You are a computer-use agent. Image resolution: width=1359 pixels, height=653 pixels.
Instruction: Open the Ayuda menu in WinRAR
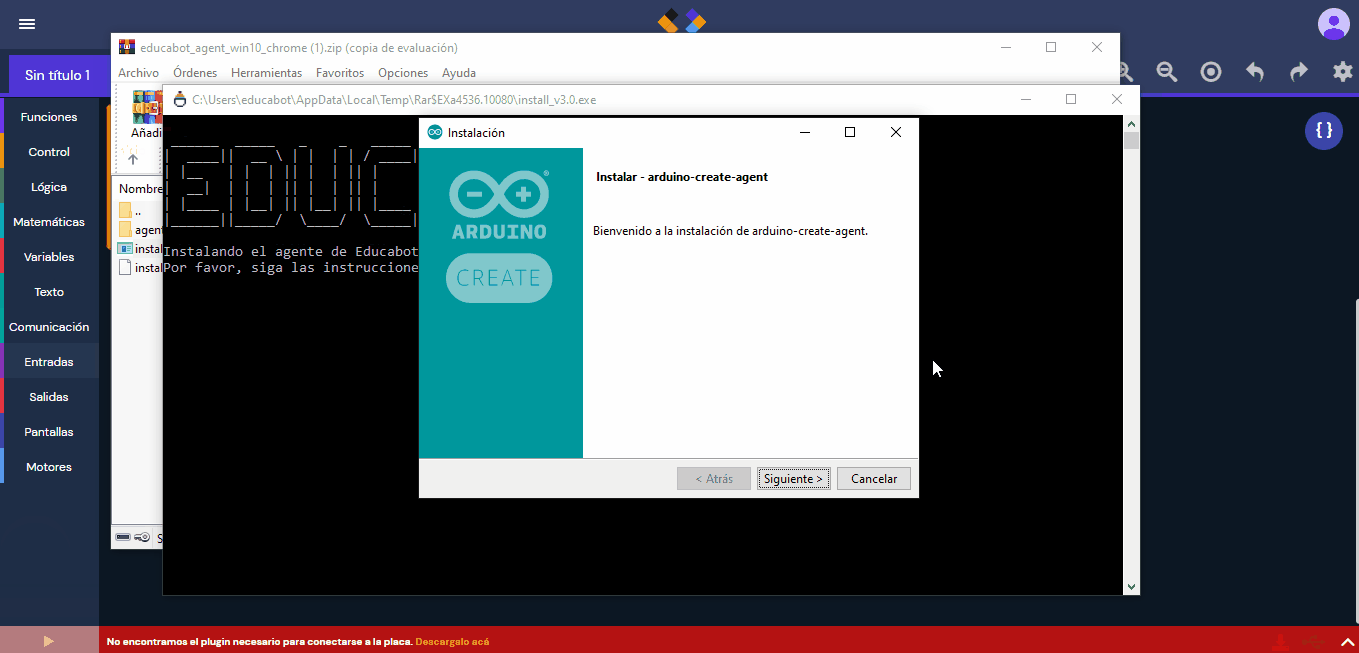pyautogui.click(x=459, y=73)
